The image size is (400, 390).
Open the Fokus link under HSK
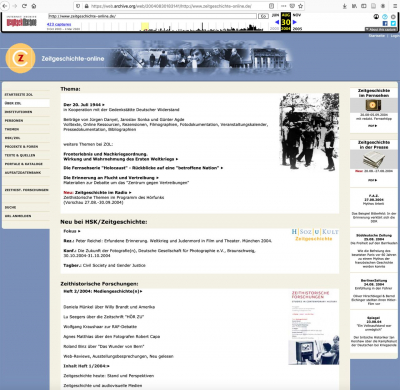click(72, 231)
